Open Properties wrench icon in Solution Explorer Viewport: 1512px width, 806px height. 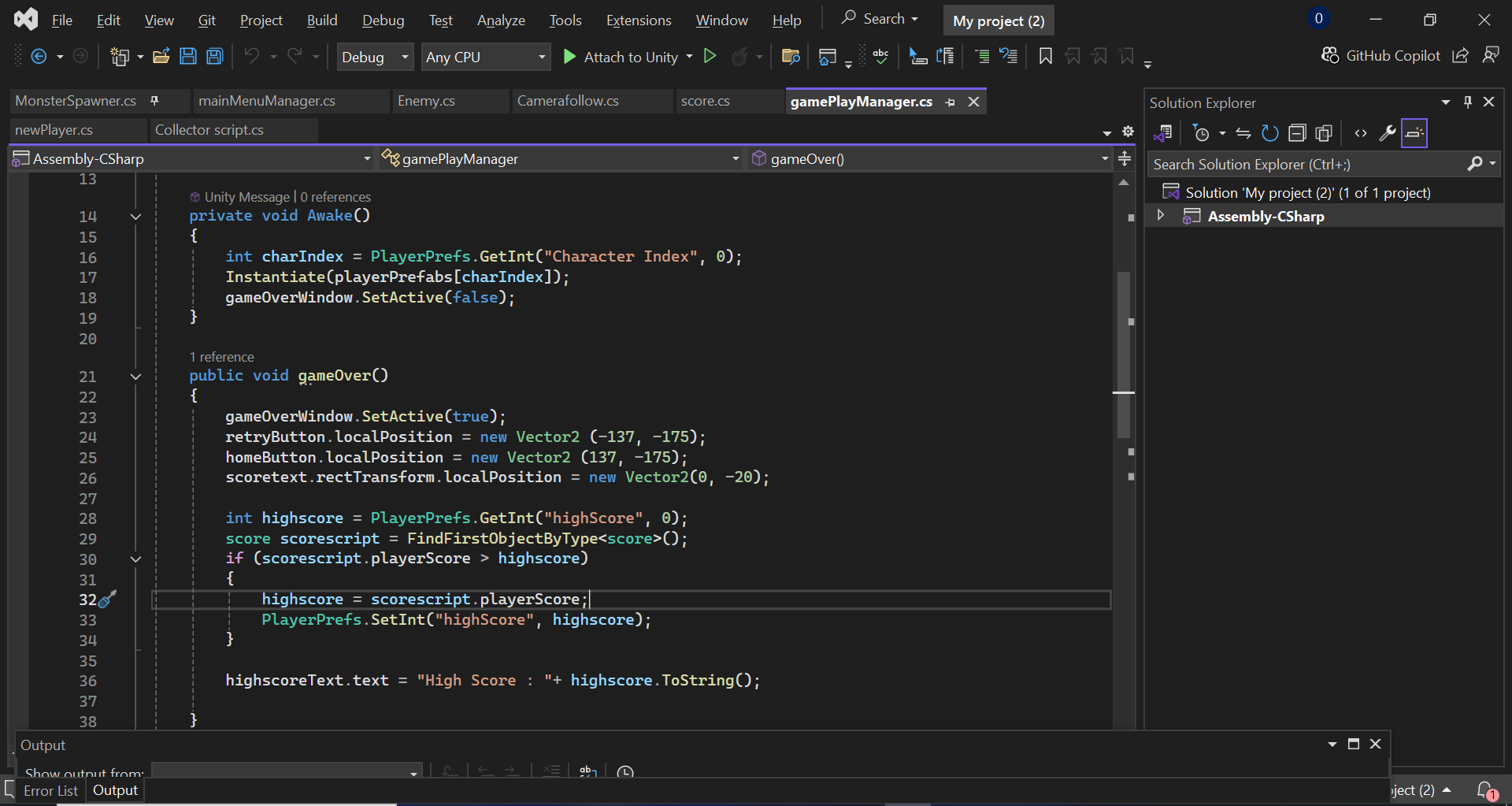coord(1387,133)
